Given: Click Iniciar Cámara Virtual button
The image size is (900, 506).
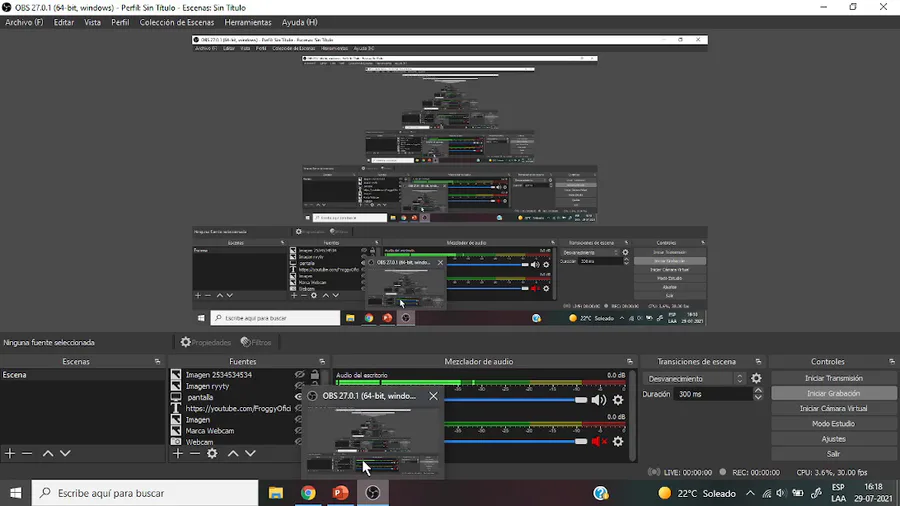Looking at the screenshot, I should click(x=833, y=408).
